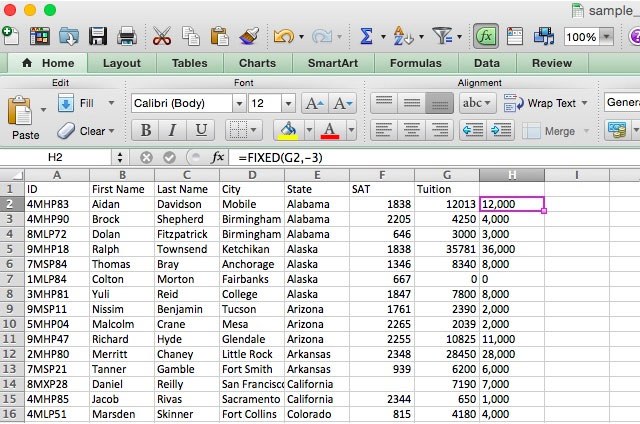This screenshot has height=424, width=640.
Task: Open the media browser icon
Action: pyautogui.click(x=544, y=36)
